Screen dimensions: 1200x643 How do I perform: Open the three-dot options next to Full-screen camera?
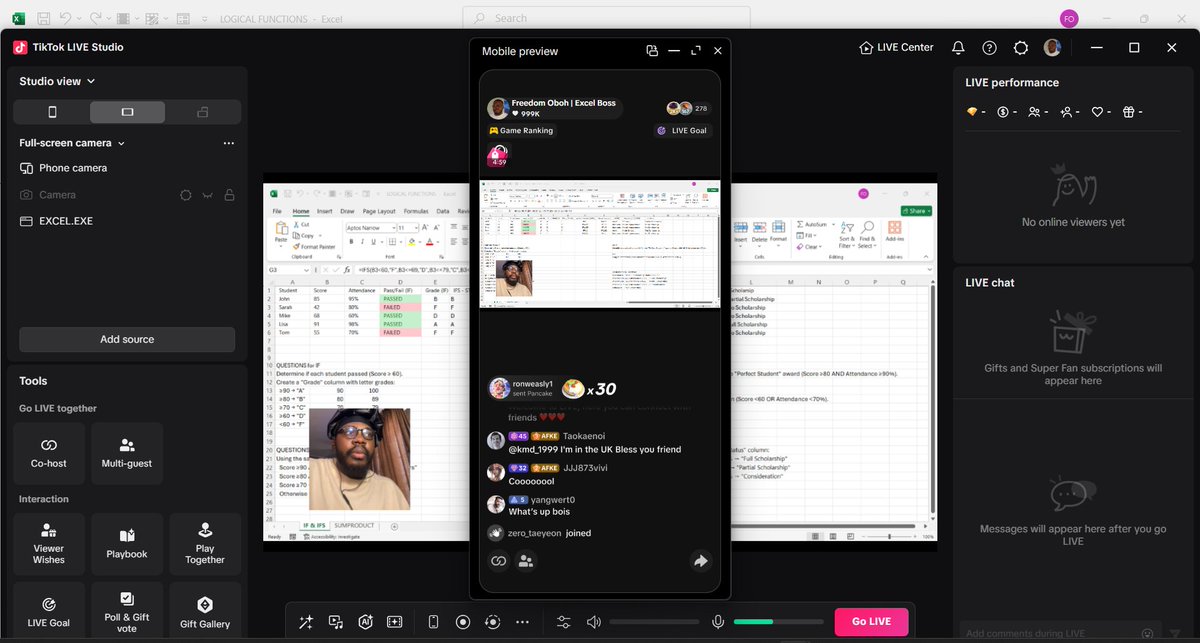229,143
